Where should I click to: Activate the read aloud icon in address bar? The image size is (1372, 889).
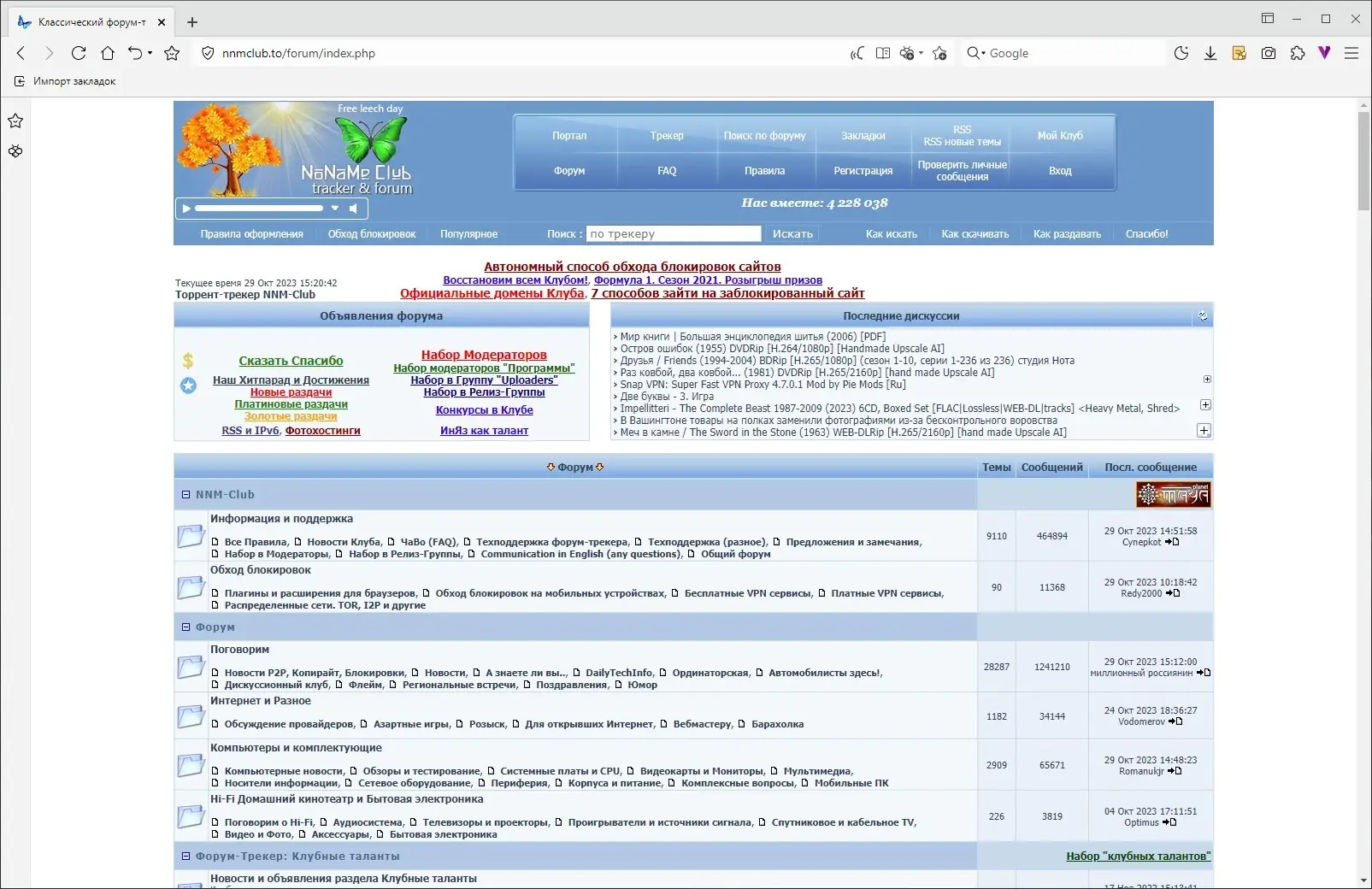[x=857, y=53]
